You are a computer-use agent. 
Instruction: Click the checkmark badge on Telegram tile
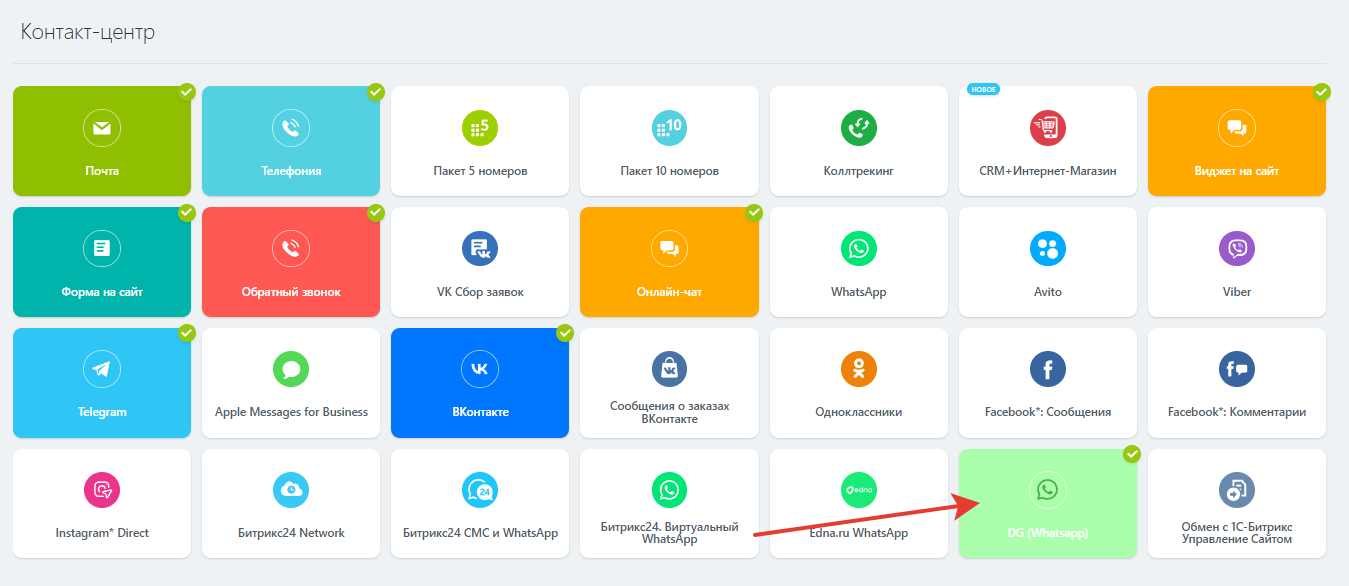click(x=186, y=334)
